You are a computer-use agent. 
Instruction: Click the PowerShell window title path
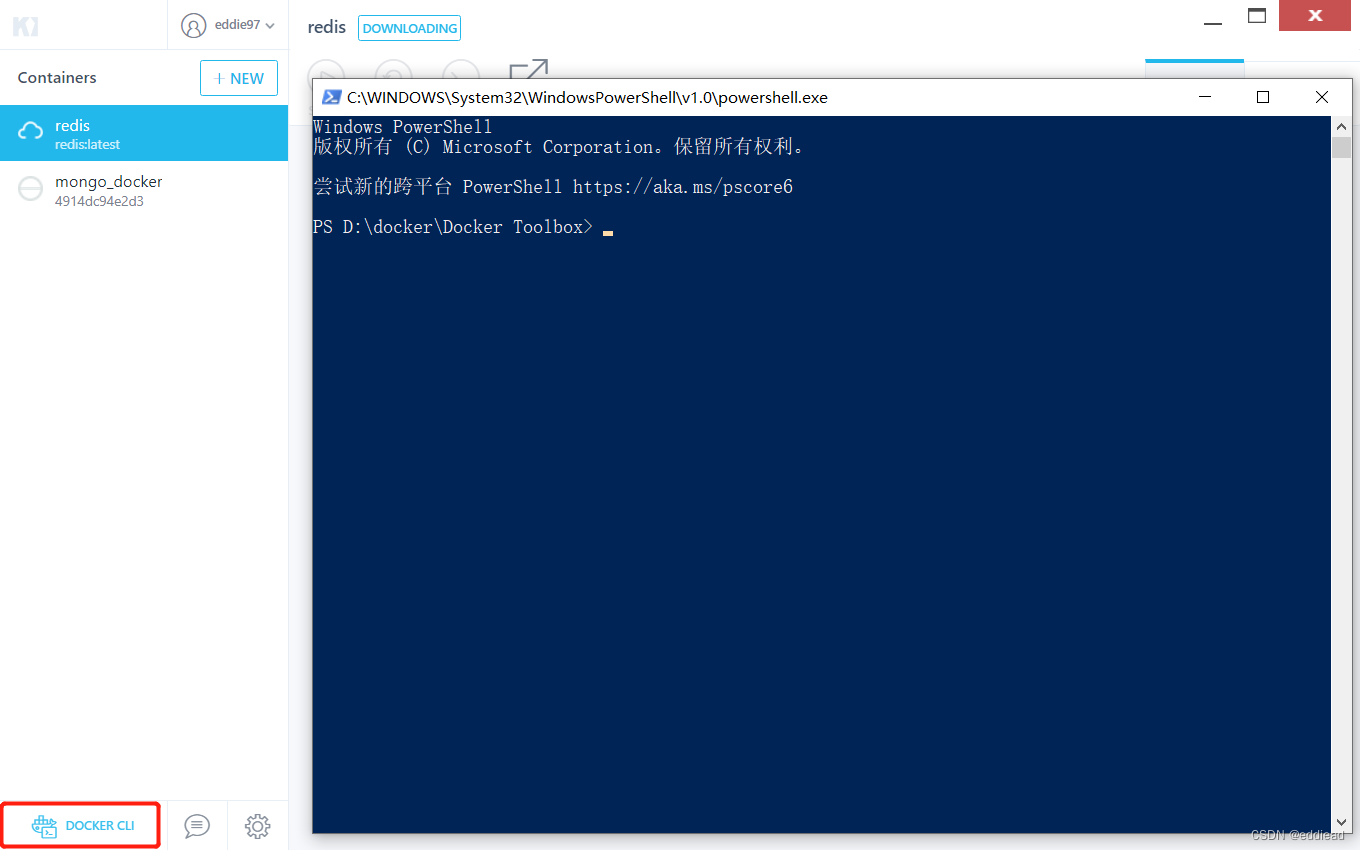[x=587, y=97]
